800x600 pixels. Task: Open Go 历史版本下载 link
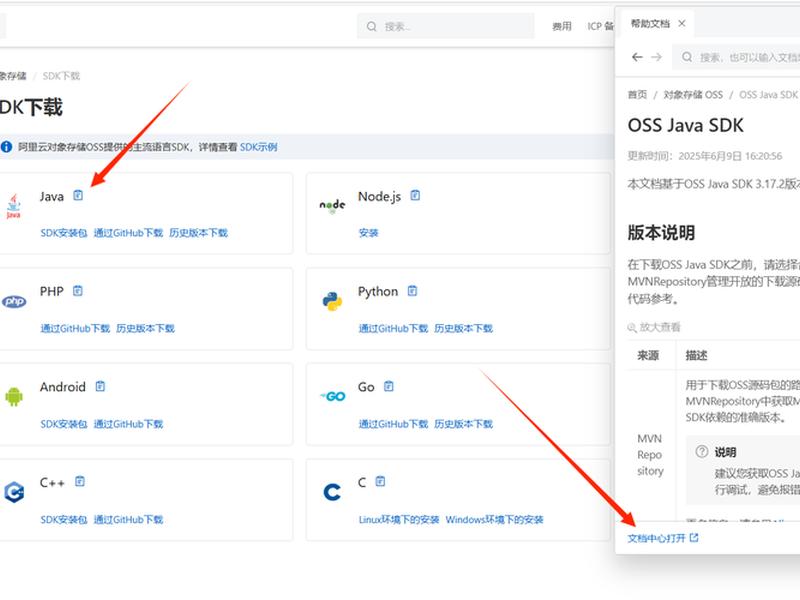[463, 424]
